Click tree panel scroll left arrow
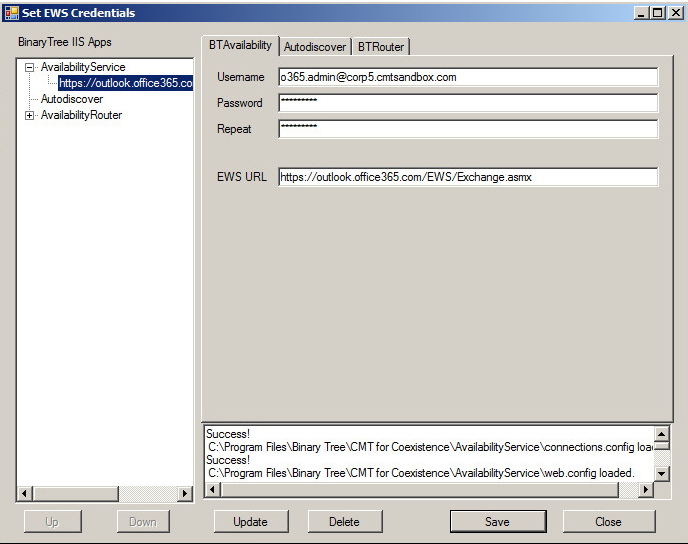Screen dimensions: 688x544 (x=25, y=494)
